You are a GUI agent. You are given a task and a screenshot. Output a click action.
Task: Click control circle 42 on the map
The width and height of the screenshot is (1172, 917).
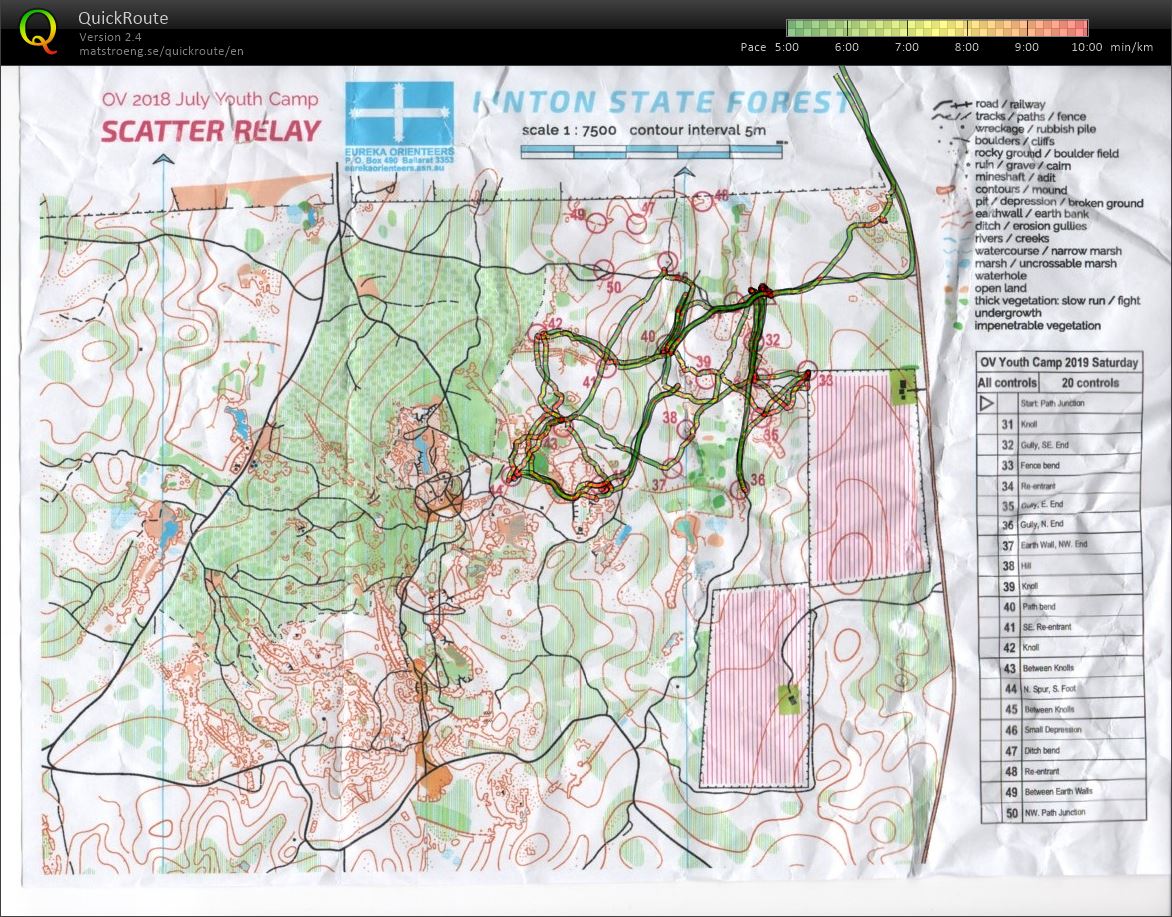coord(538,333)
